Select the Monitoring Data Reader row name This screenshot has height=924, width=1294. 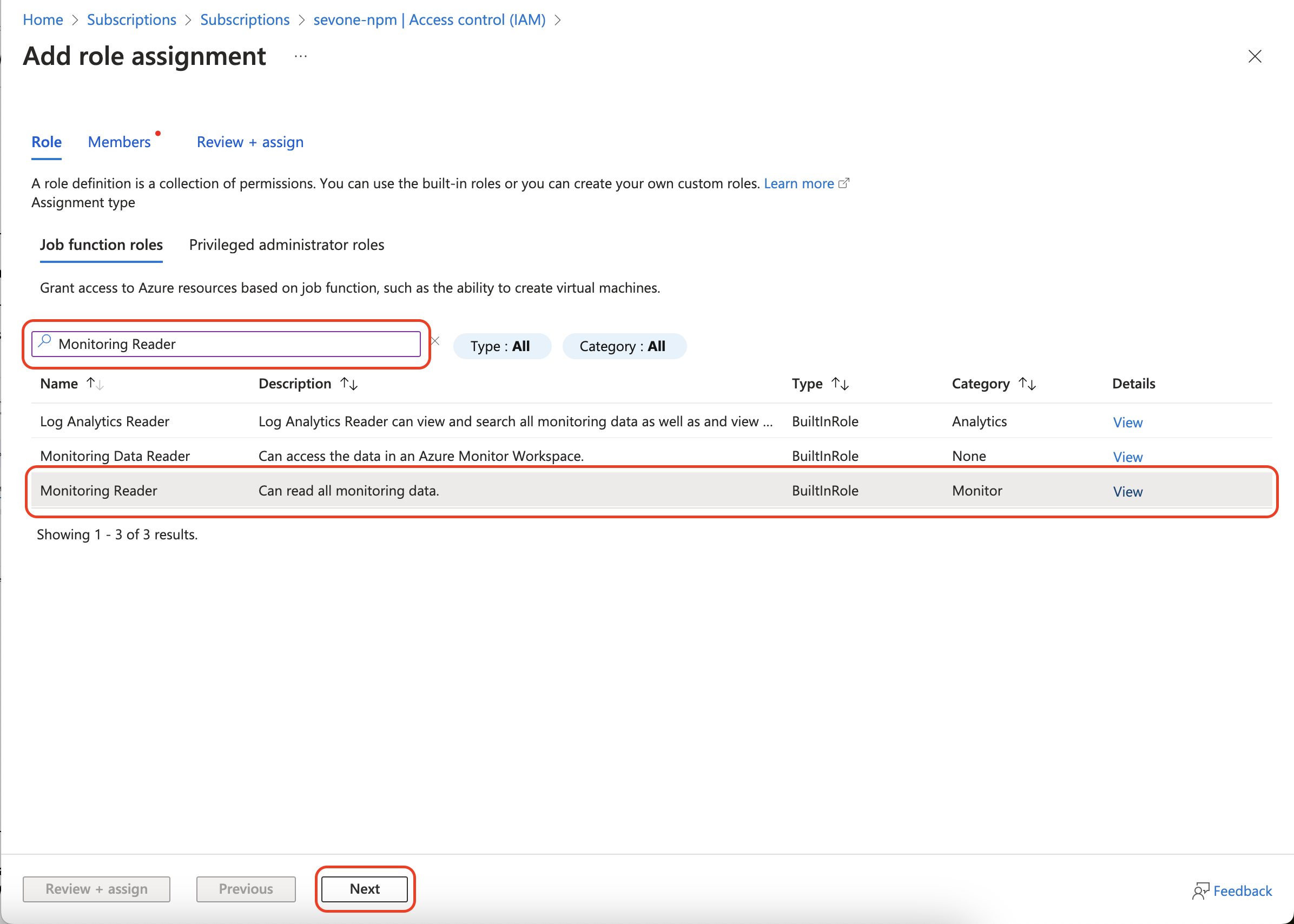(x=115, y=456)
